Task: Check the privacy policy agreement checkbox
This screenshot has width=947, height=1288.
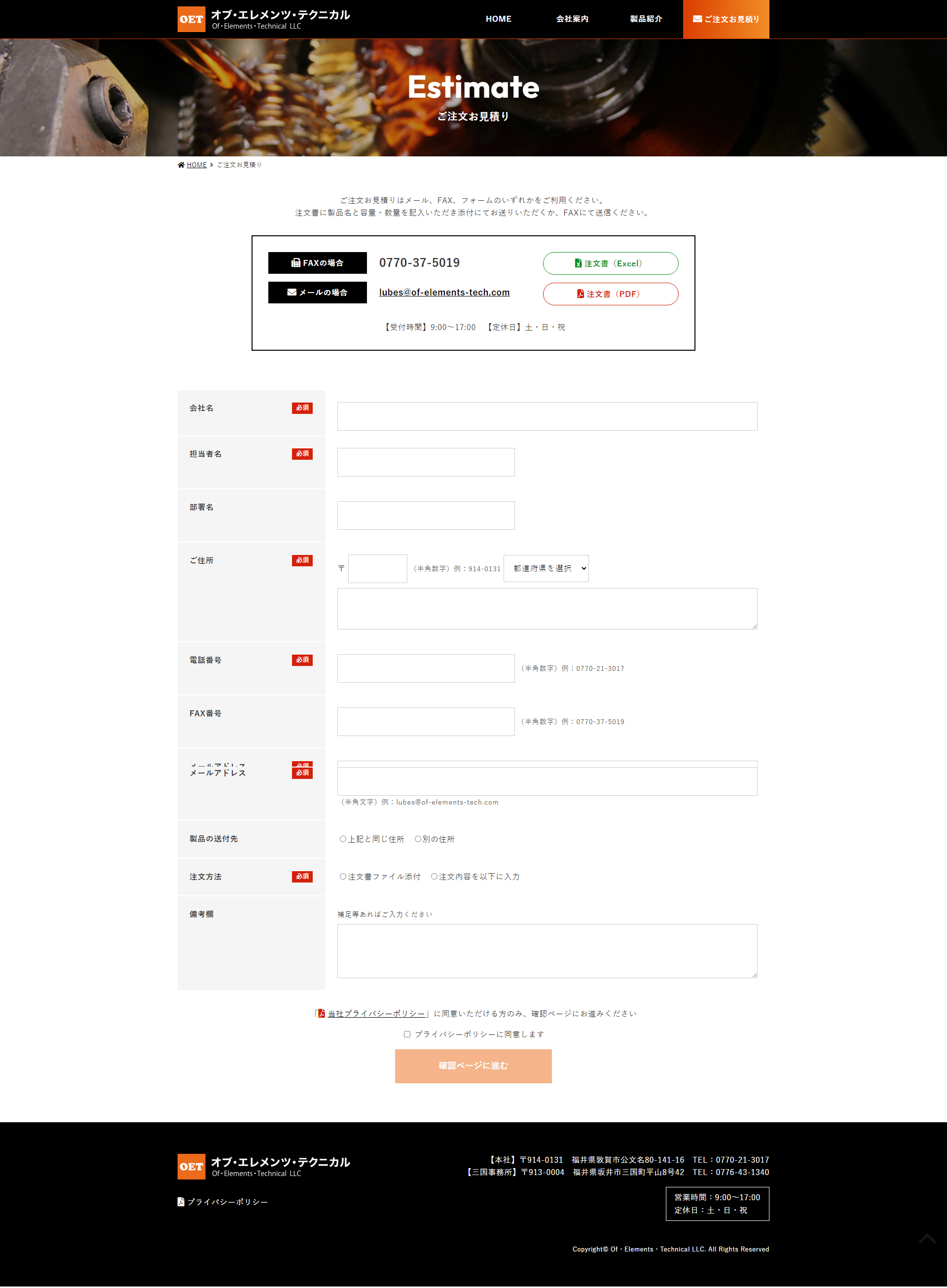Action: [407, 1034]
